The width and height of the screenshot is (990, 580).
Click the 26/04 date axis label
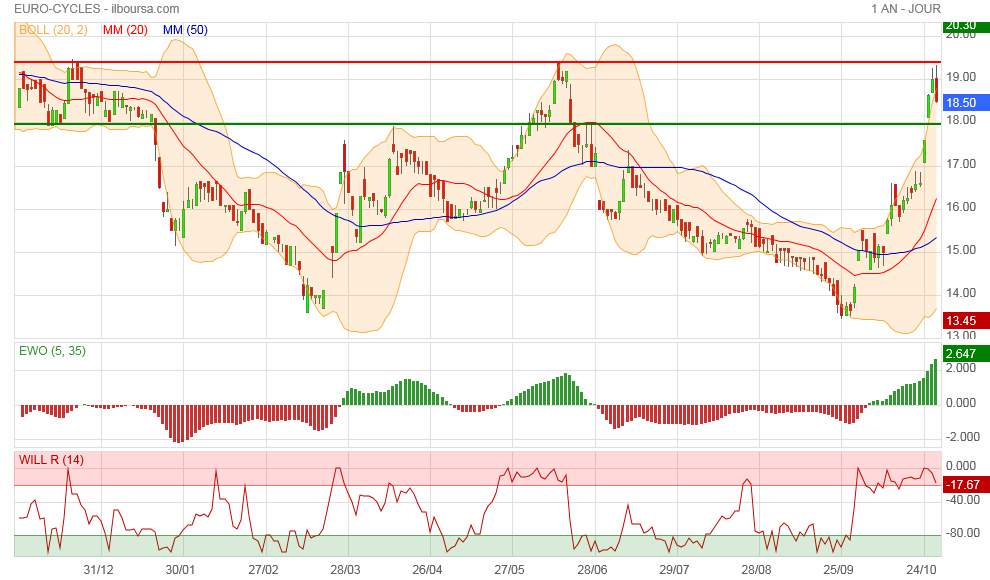coord(427,570)
